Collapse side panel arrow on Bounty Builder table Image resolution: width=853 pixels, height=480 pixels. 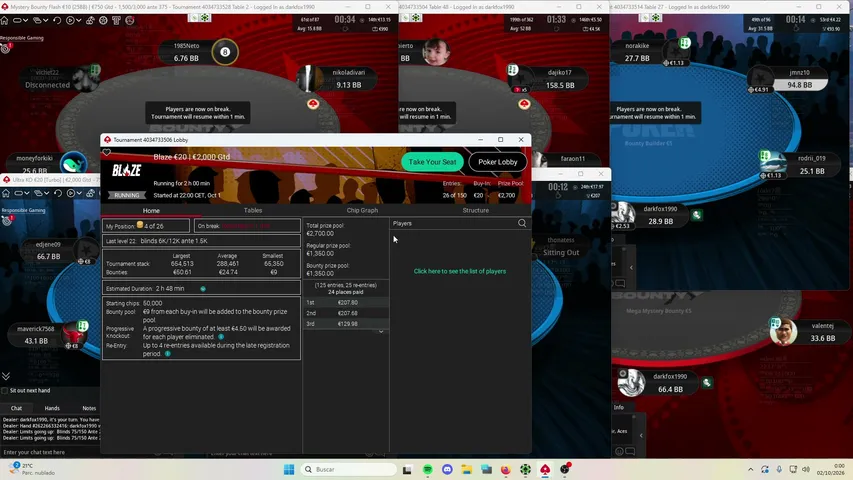631,267
